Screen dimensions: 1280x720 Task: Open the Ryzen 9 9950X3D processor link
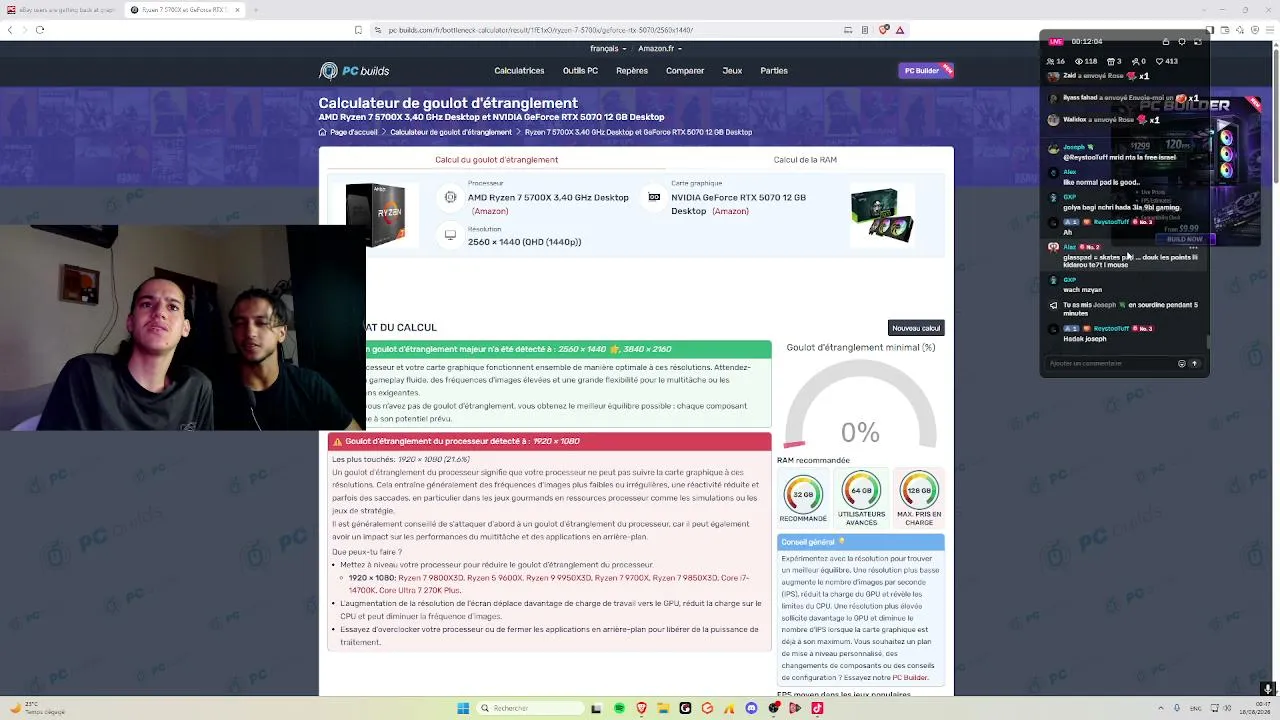click(558, 578)
